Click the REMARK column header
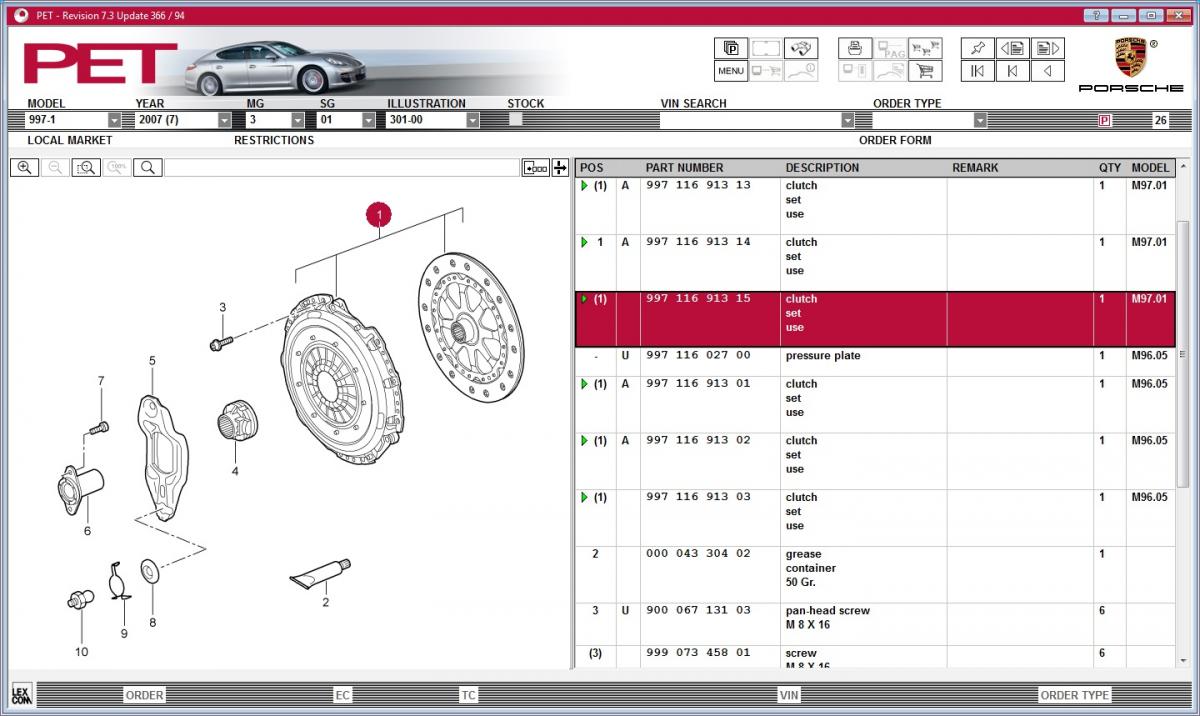1200x716 pixels. [975, 168]
